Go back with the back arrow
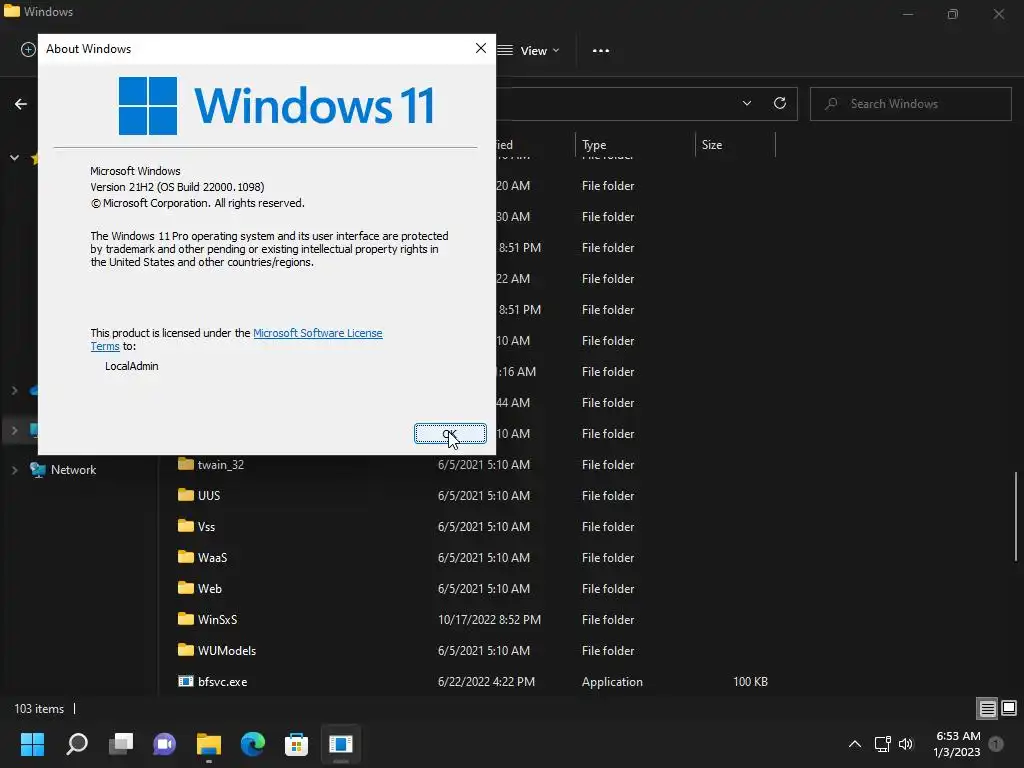Viewport: 1024px width, 768px height. [21, 104]
